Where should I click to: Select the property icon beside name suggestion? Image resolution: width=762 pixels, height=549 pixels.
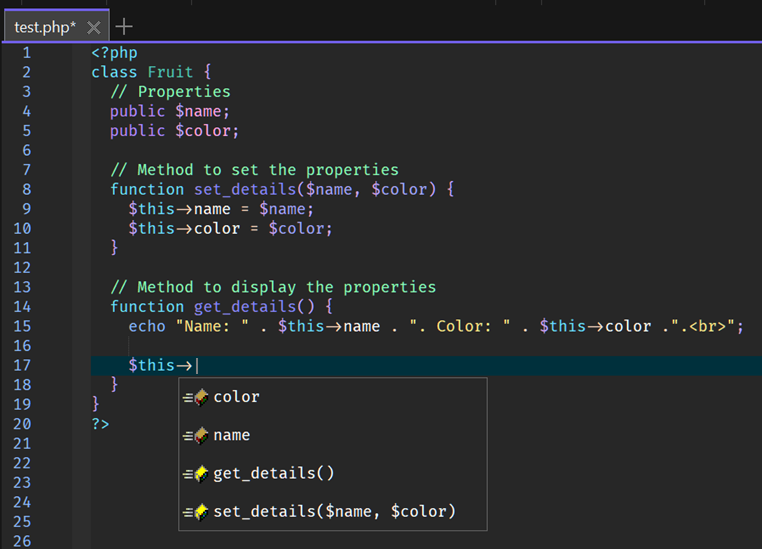[x=196, y=435]
